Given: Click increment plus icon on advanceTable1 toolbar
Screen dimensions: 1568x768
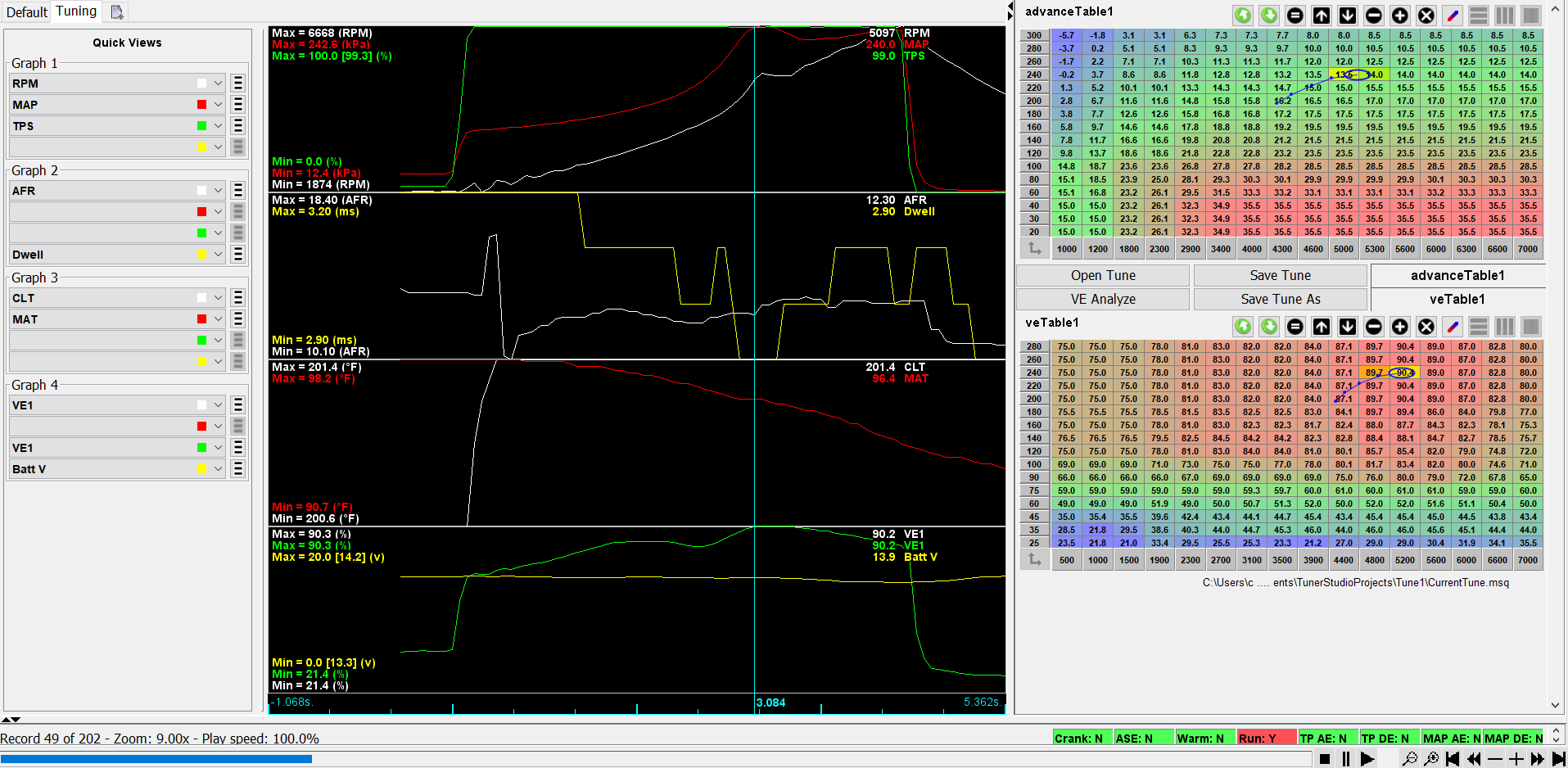Looking at the screenshot, I should [x=1400, y=16].
